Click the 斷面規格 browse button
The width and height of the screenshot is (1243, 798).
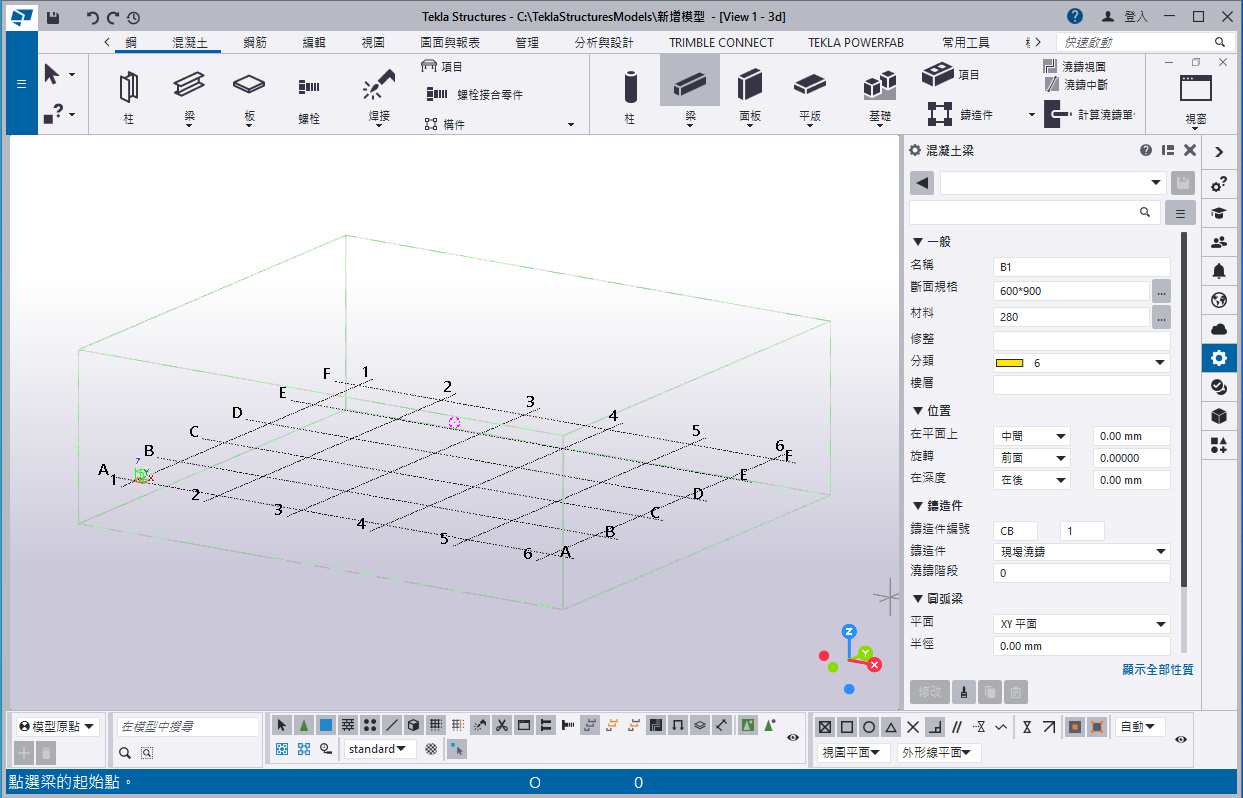coord(1161,291)
